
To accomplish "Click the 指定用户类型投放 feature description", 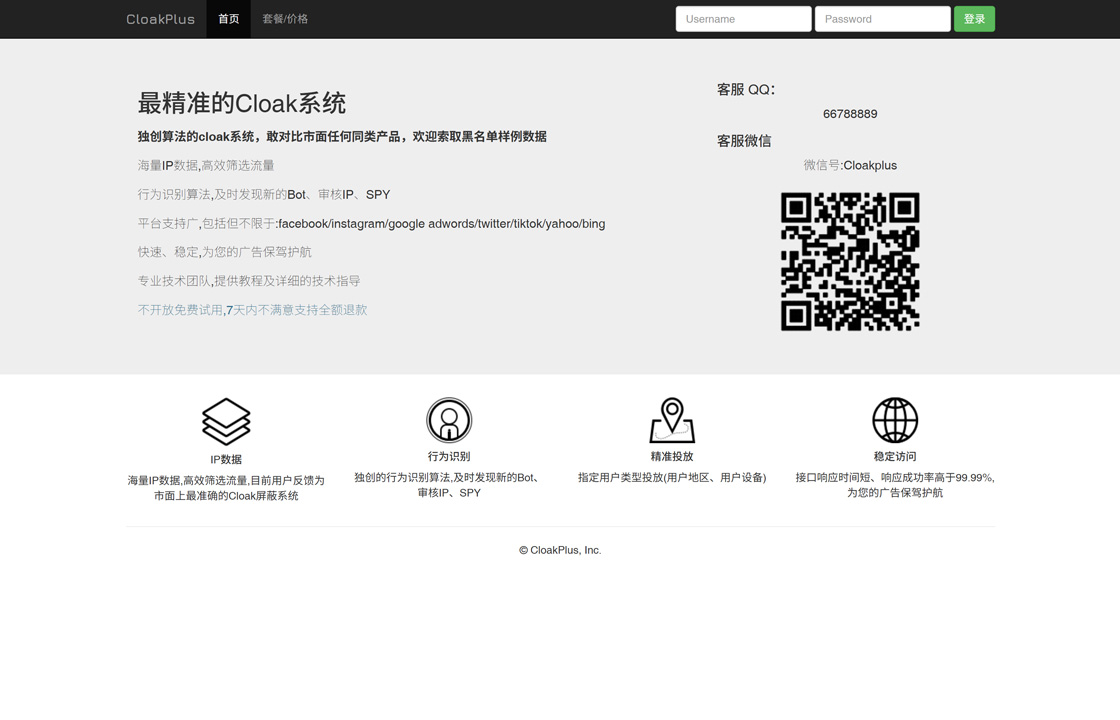I will (672, 478).
